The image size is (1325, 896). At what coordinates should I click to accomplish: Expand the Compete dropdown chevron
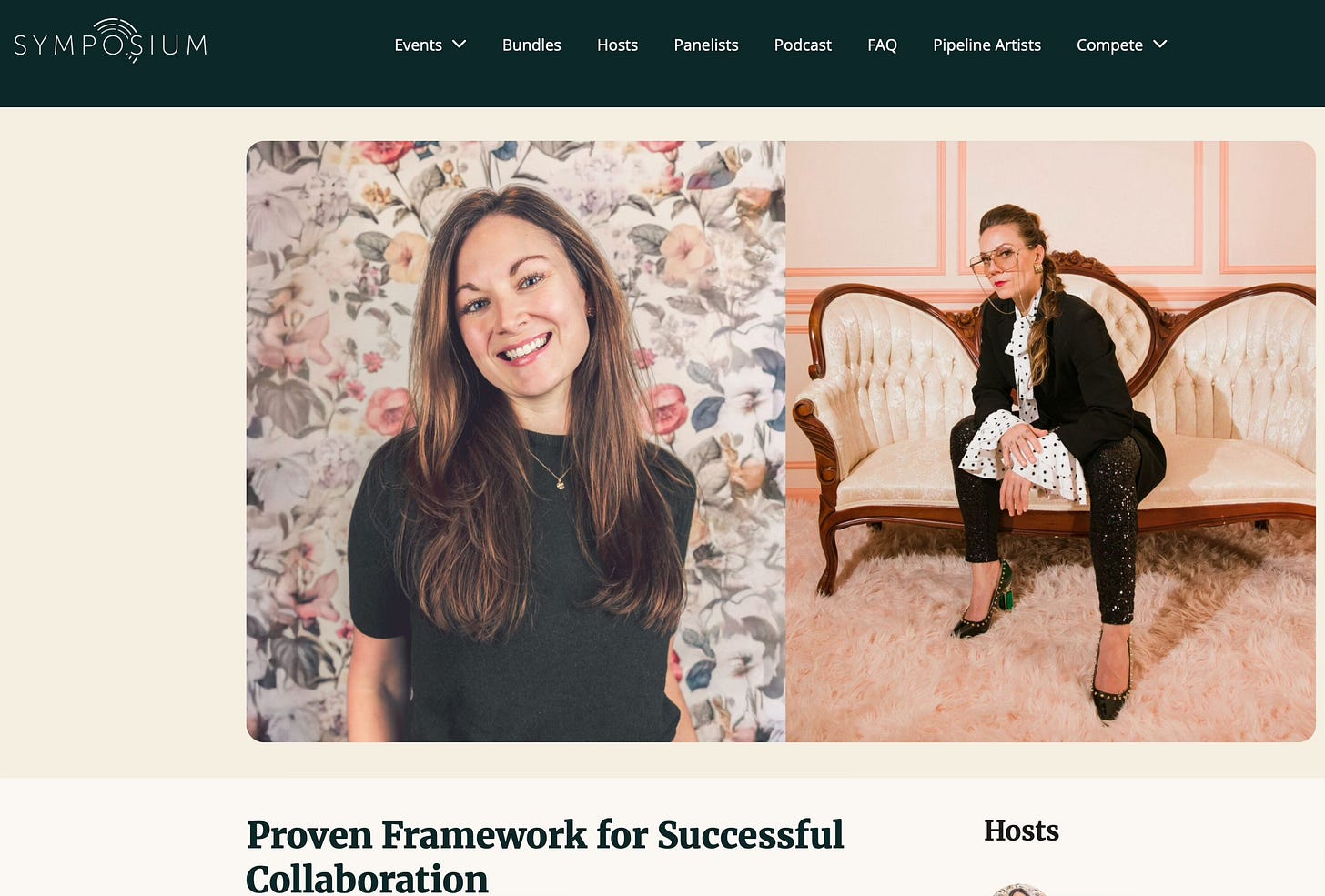pos(1159,44)
